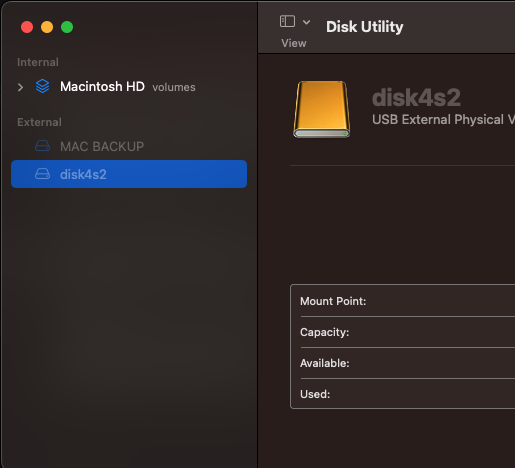Click the View label under toolbar icon
Screen dimensions: 515x468
(x=294, y=43)
